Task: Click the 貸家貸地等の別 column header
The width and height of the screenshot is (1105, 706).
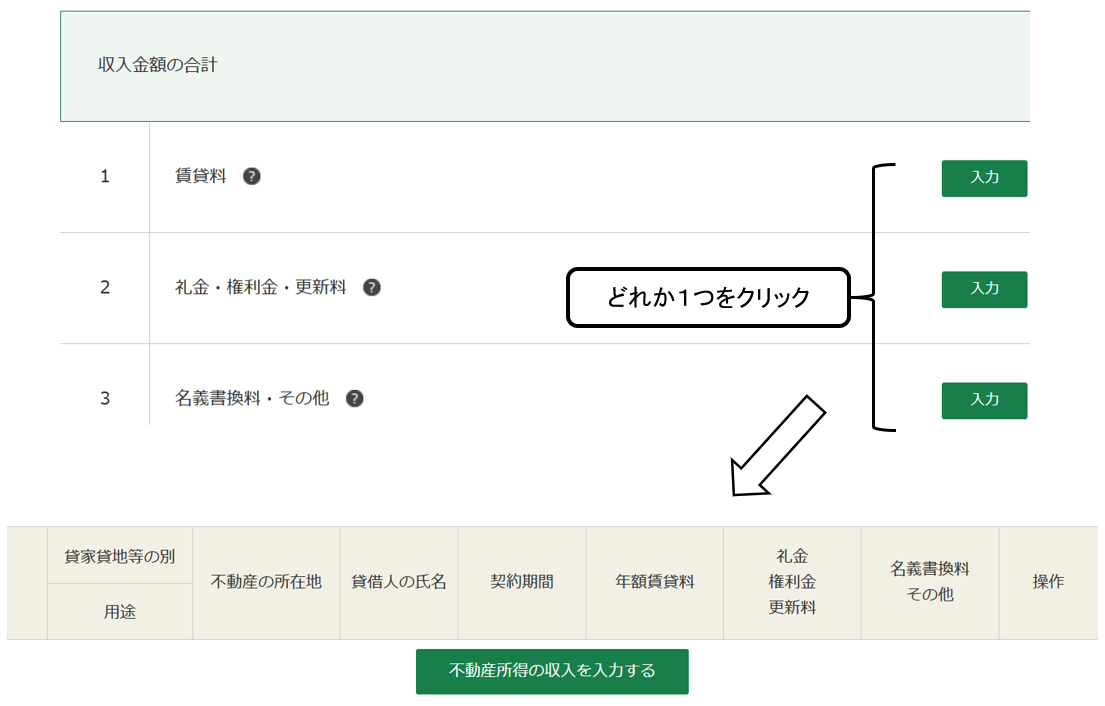Action: [120, 556]
